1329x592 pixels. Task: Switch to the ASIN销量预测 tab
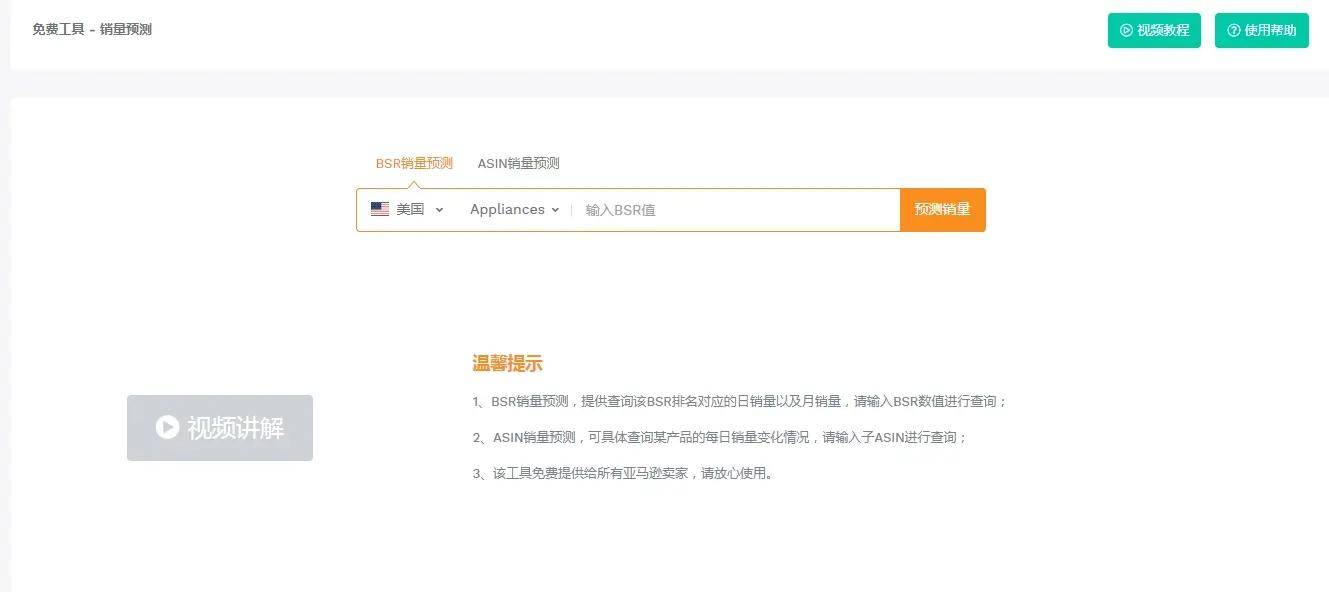point(518,163)
